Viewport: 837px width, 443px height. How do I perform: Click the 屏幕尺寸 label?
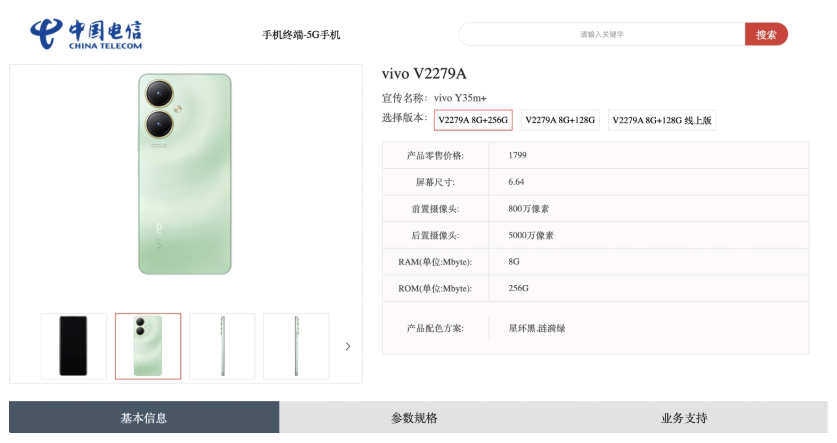click(x=435, y=182)
